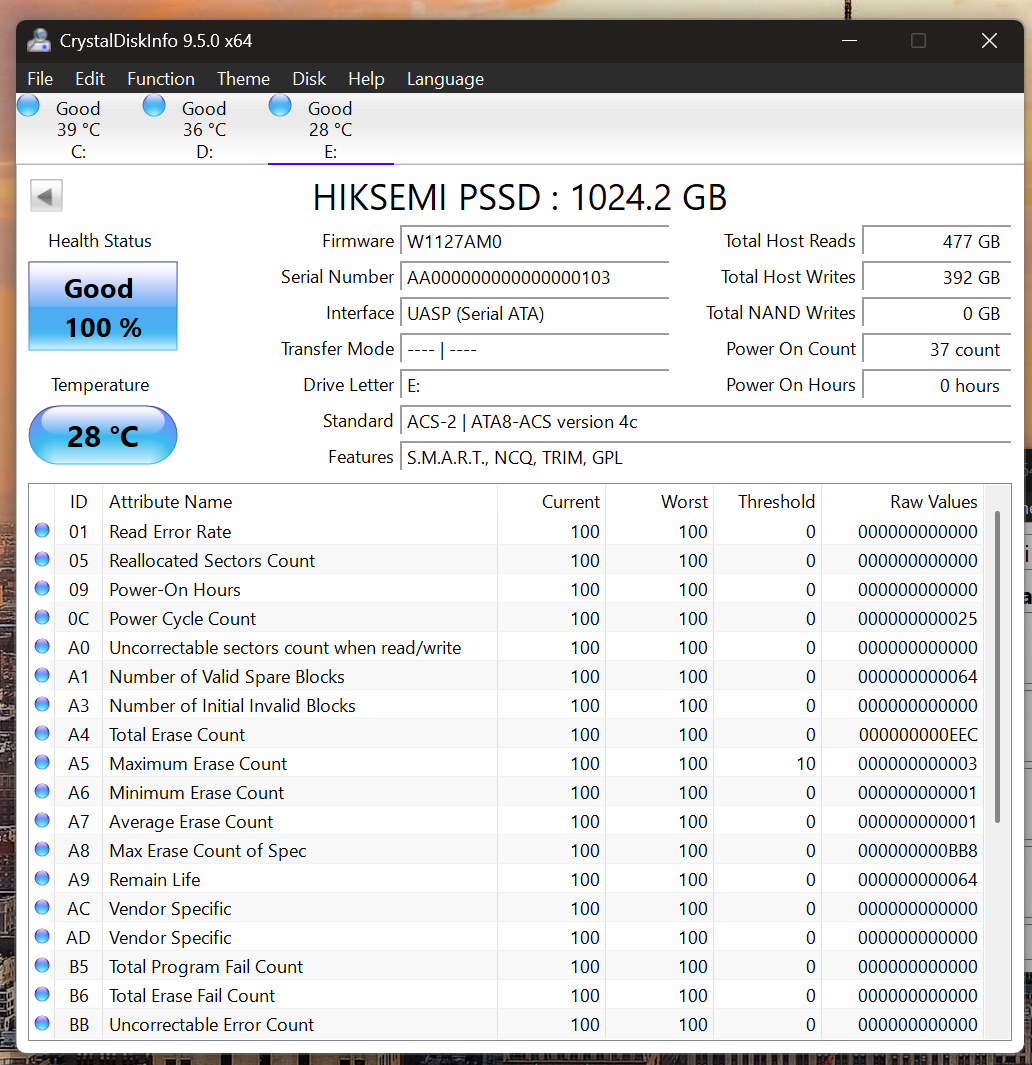
Task: Click the CrystalDiskInfo app icon in title bar
Action: click(39, 41)
